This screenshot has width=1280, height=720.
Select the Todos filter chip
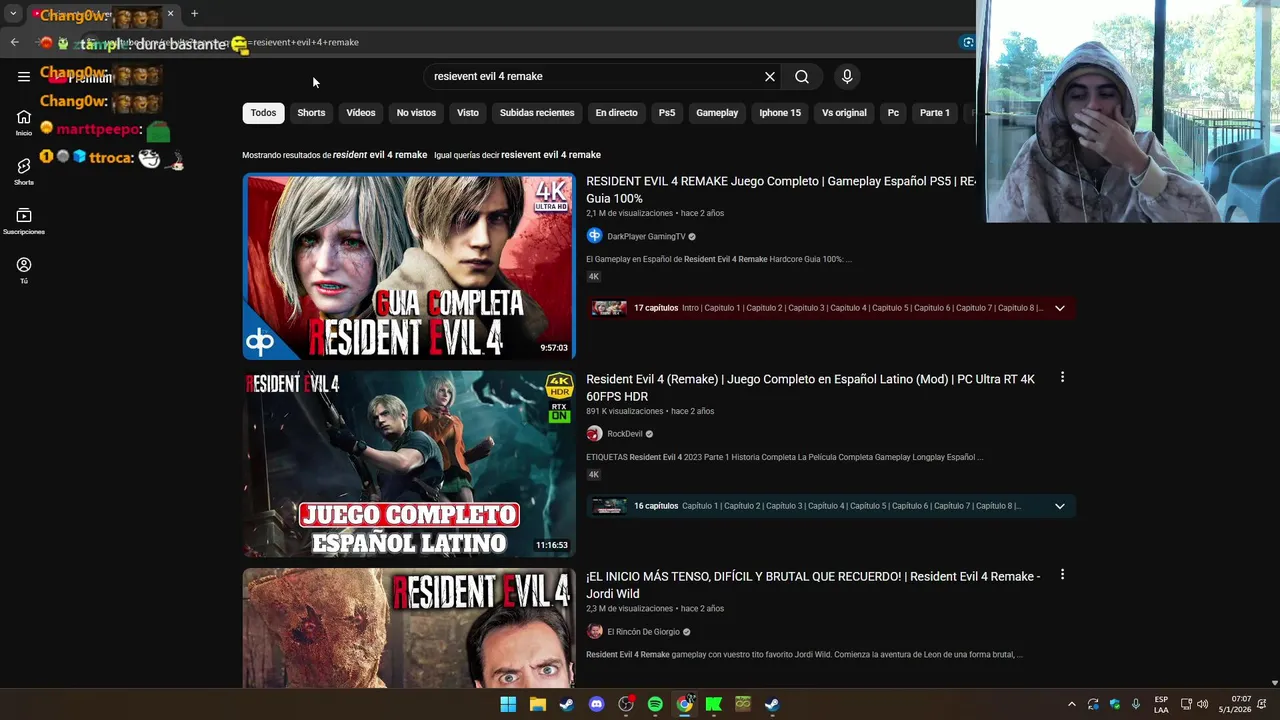264,113
